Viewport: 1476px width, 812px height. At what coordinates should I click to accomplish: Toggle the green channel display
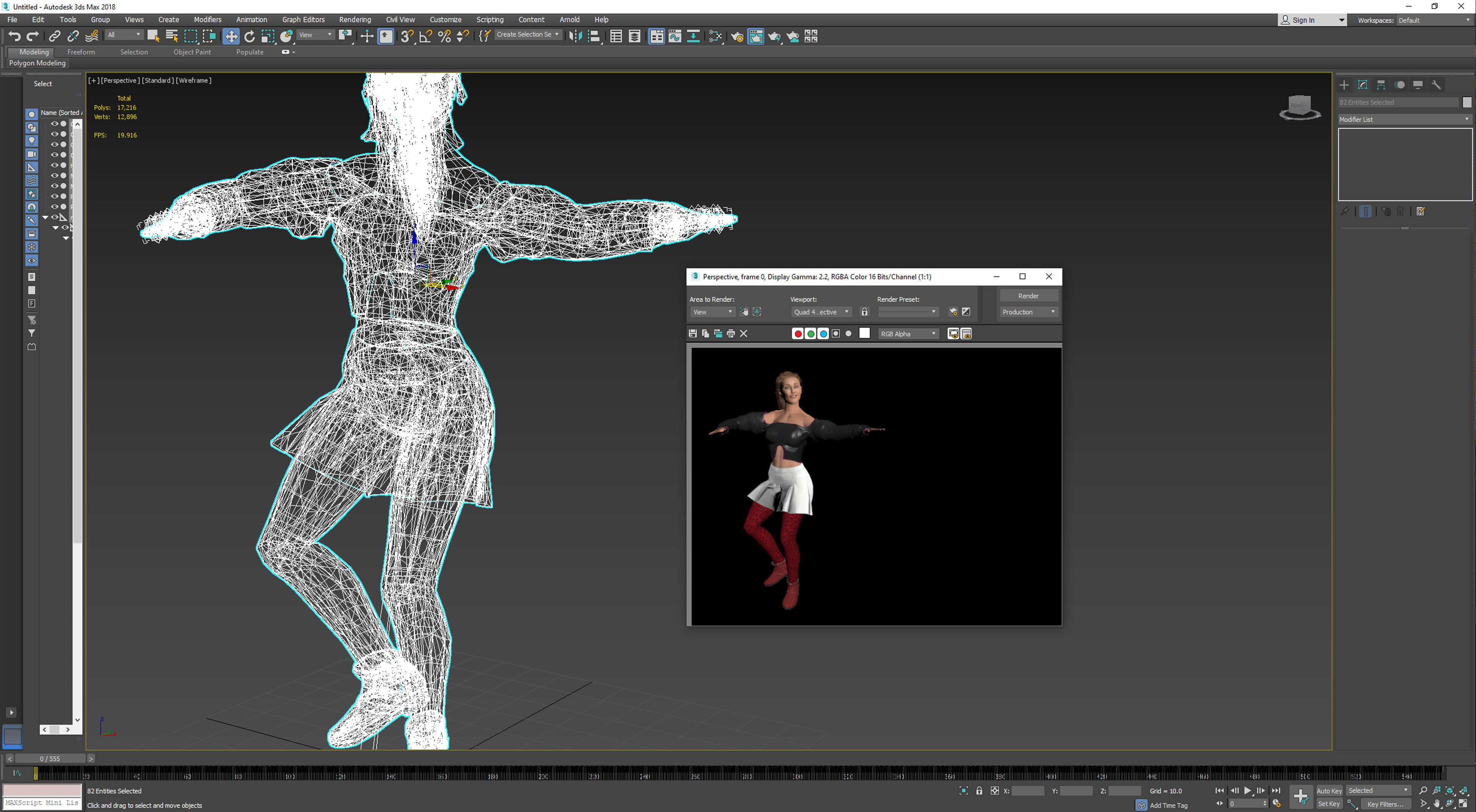[x=810, y=333]
